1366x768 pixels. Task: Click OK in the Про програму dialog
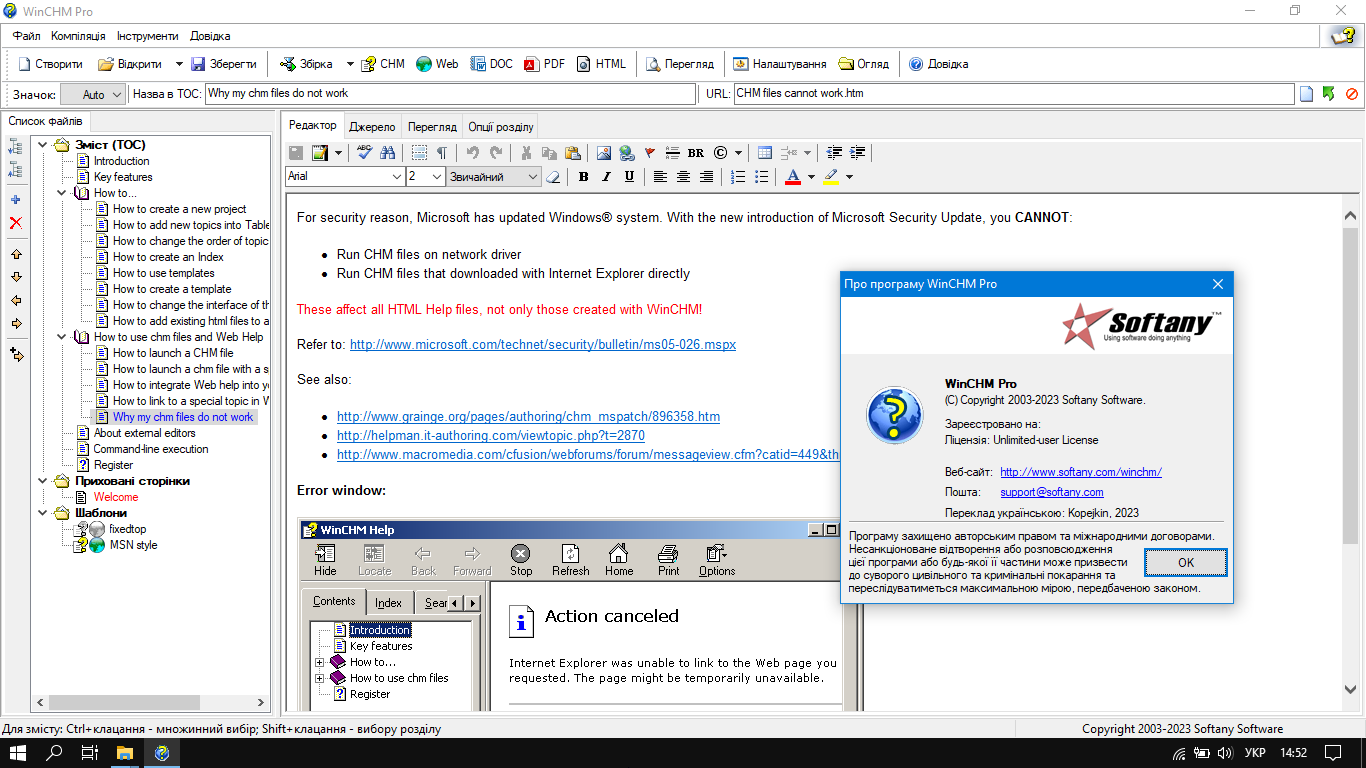point(1186,563)
